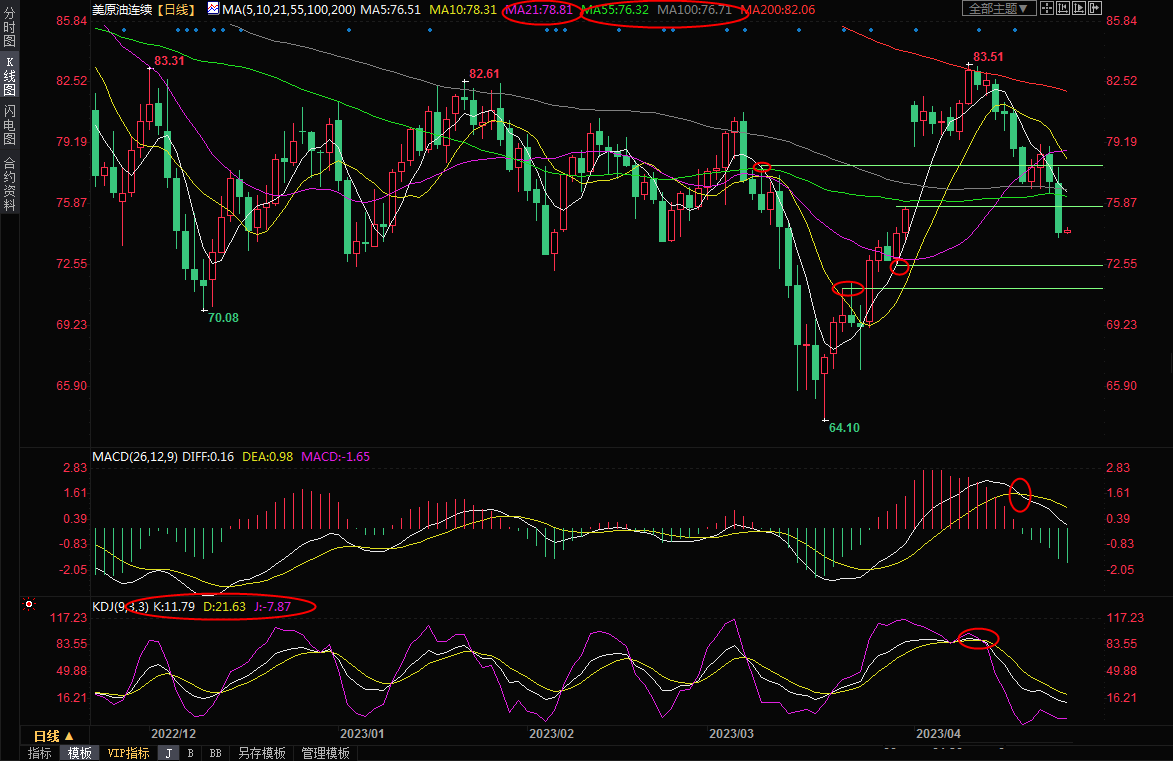Switch to 闪电图 view

point(10,124)
